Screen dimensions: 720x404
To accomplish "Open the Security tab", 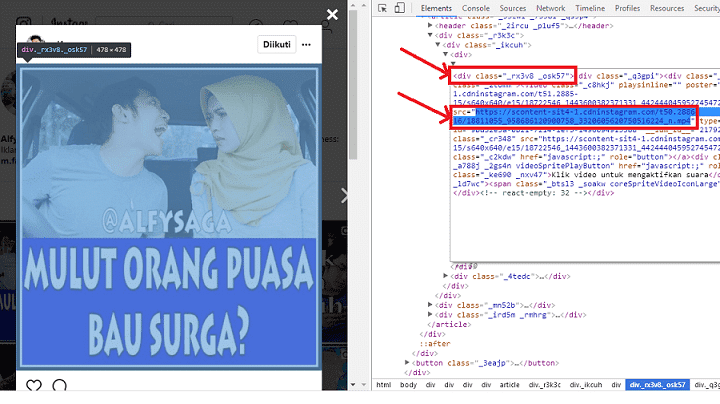I will pyautogui.click(x=707, y=8).
